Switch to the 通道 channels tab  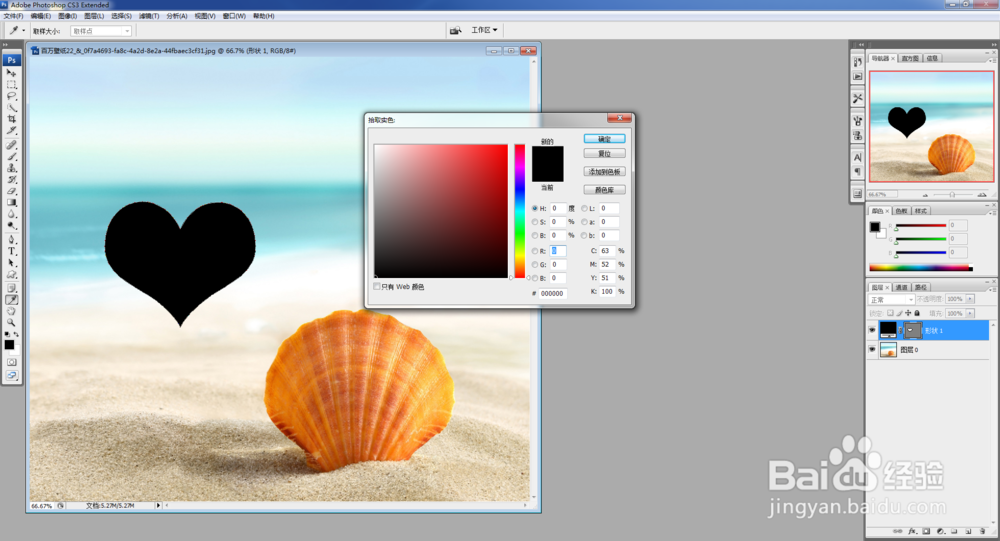point(901,288)
